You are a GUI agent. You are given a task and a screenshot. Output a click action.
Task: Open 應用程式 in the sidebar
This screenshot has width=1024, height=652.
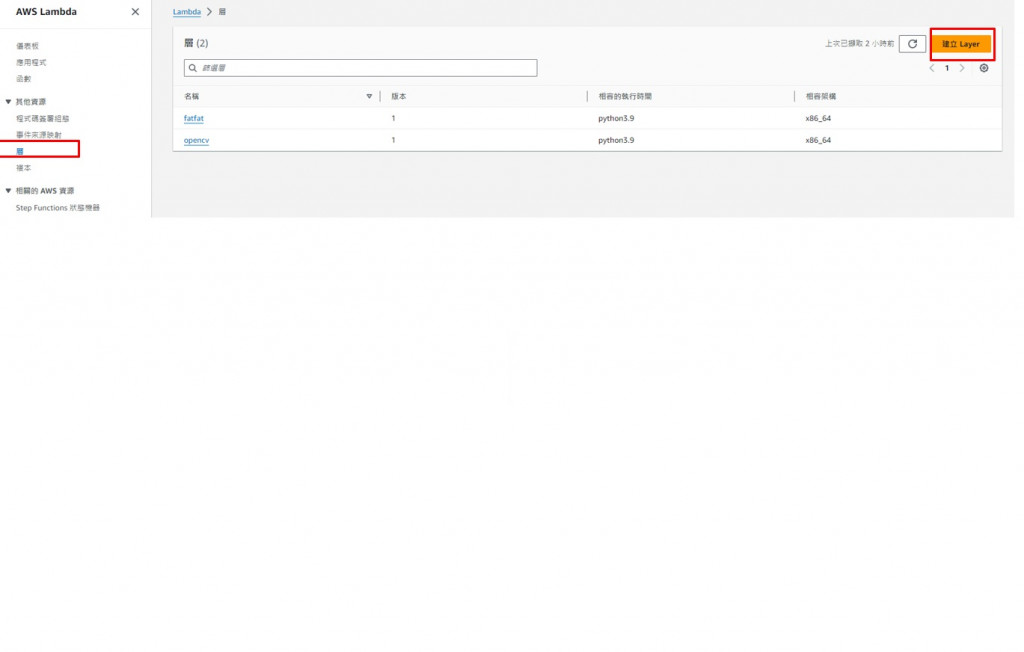click(x=31, y=62)
